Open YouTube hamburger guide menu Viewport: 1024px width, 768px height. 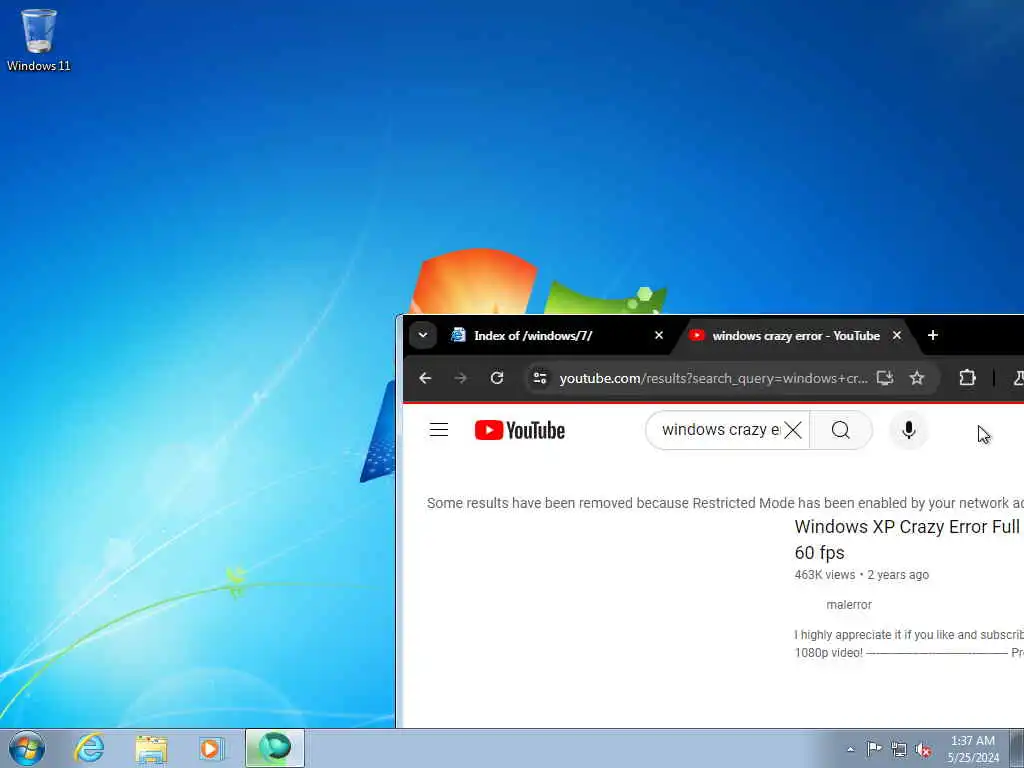pyautogui.click(x=439, y=430)
